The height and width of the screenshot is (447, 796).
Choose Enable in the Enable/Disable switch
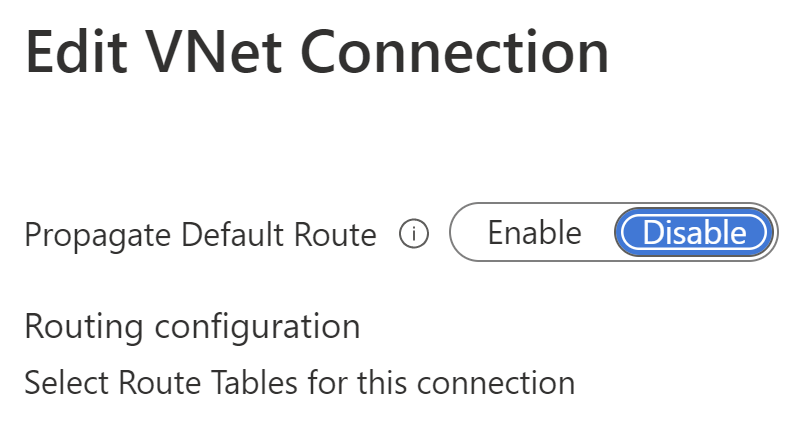coord(534,234)
